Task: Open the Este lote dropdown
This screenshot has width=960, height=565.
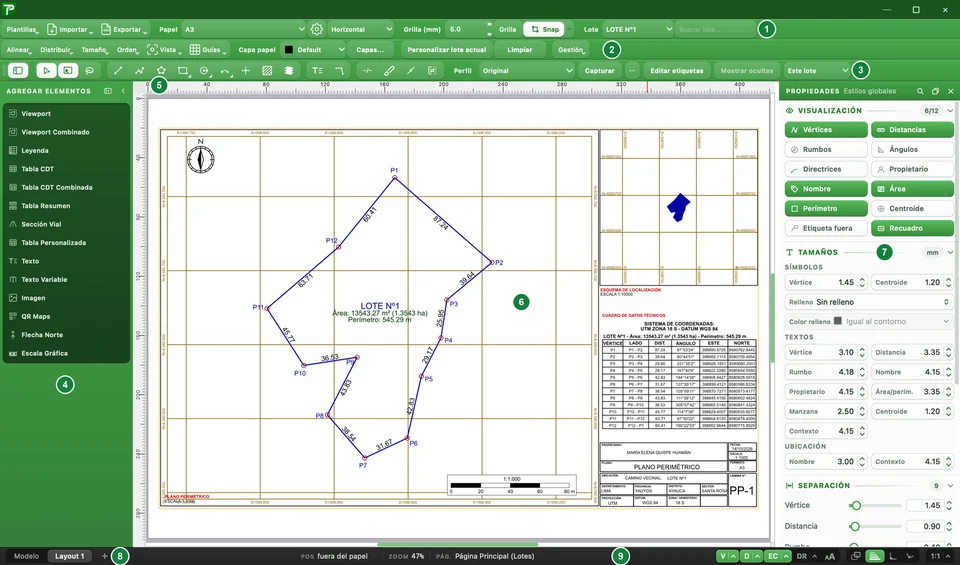Action: point(817,71)
